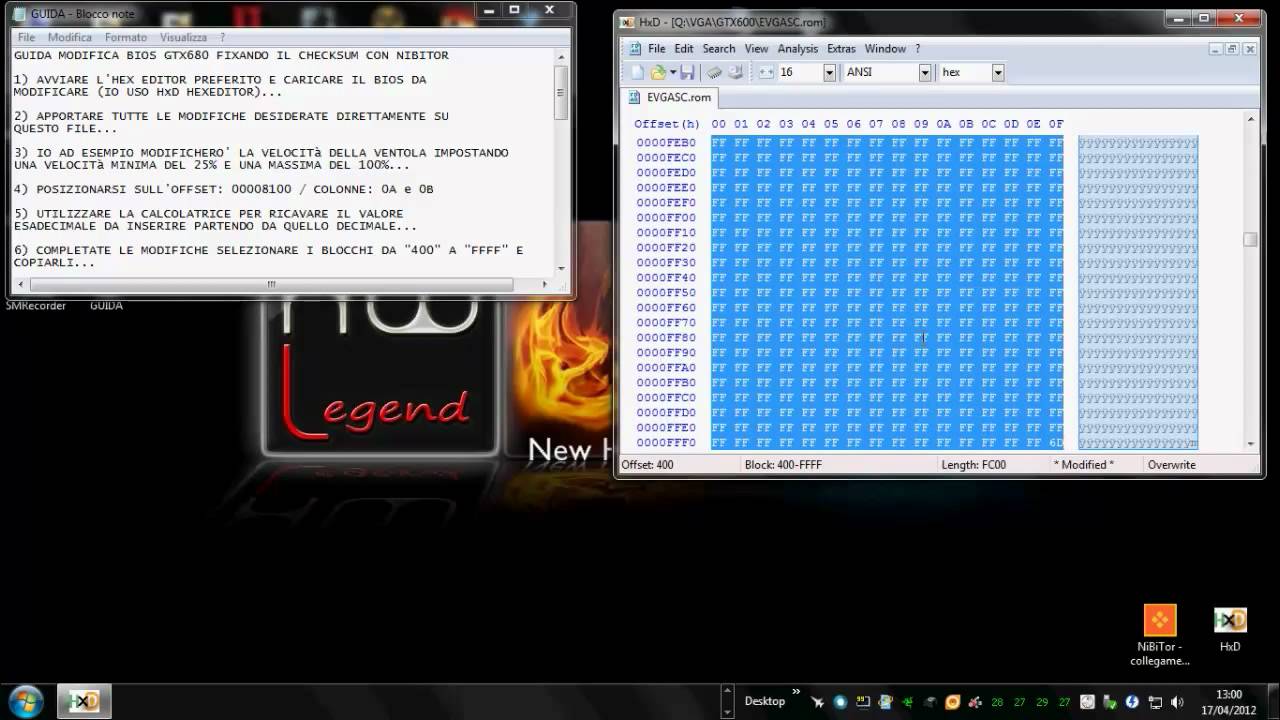Image resolution: width=1280 pixels, height=720 pixels.
Task: Click the bytes-per-row icon beside the 16 field
Action: tap(766, 72)
